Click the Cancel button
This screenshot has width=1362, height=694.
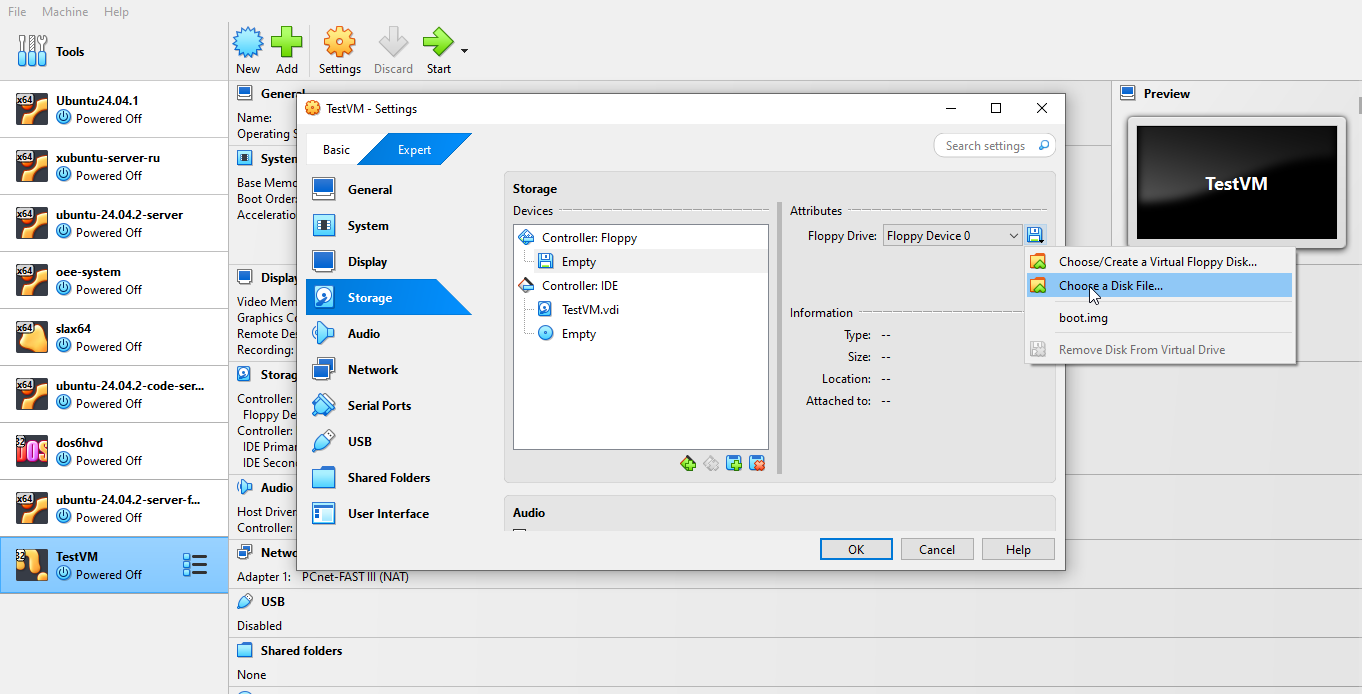pos(937,549)
